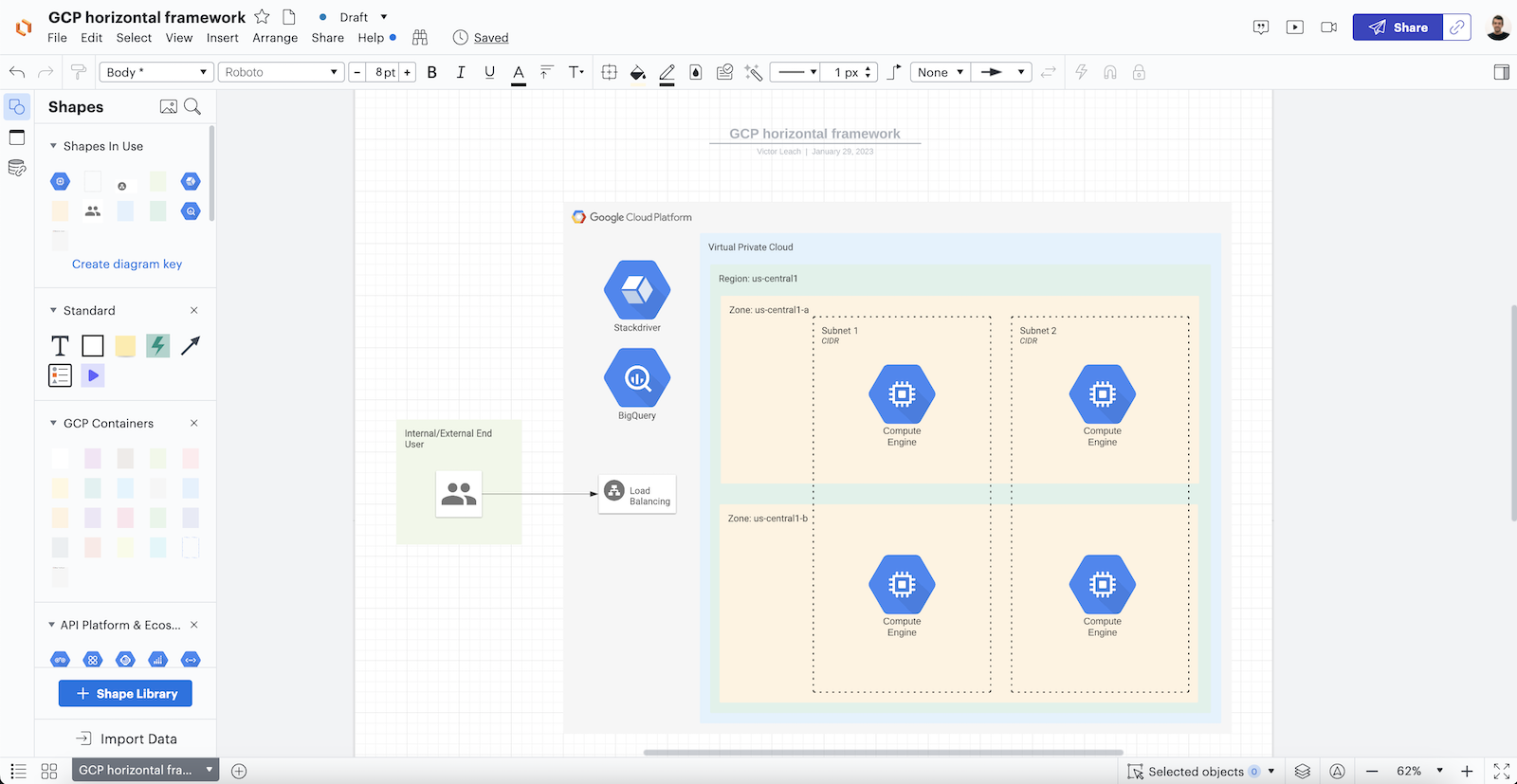Open the None arrow start dropdown
The height and width of the screenshot is (784, 1517).
point(941,72)
